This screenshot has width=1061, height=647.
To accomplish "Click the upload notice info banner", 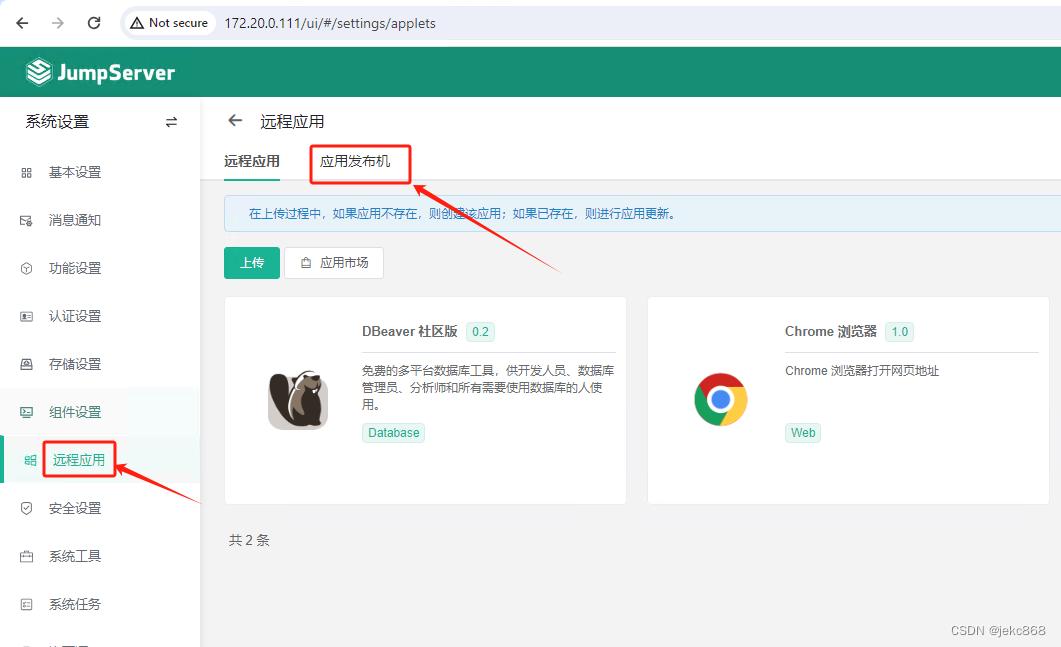I will (642, 214).
